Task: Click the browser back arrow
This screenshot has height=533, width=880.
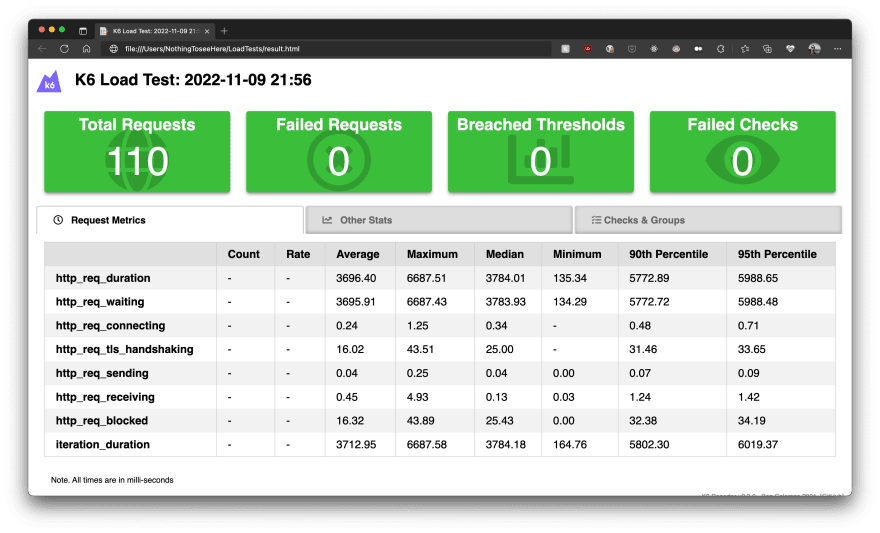Action: point(42,49)
